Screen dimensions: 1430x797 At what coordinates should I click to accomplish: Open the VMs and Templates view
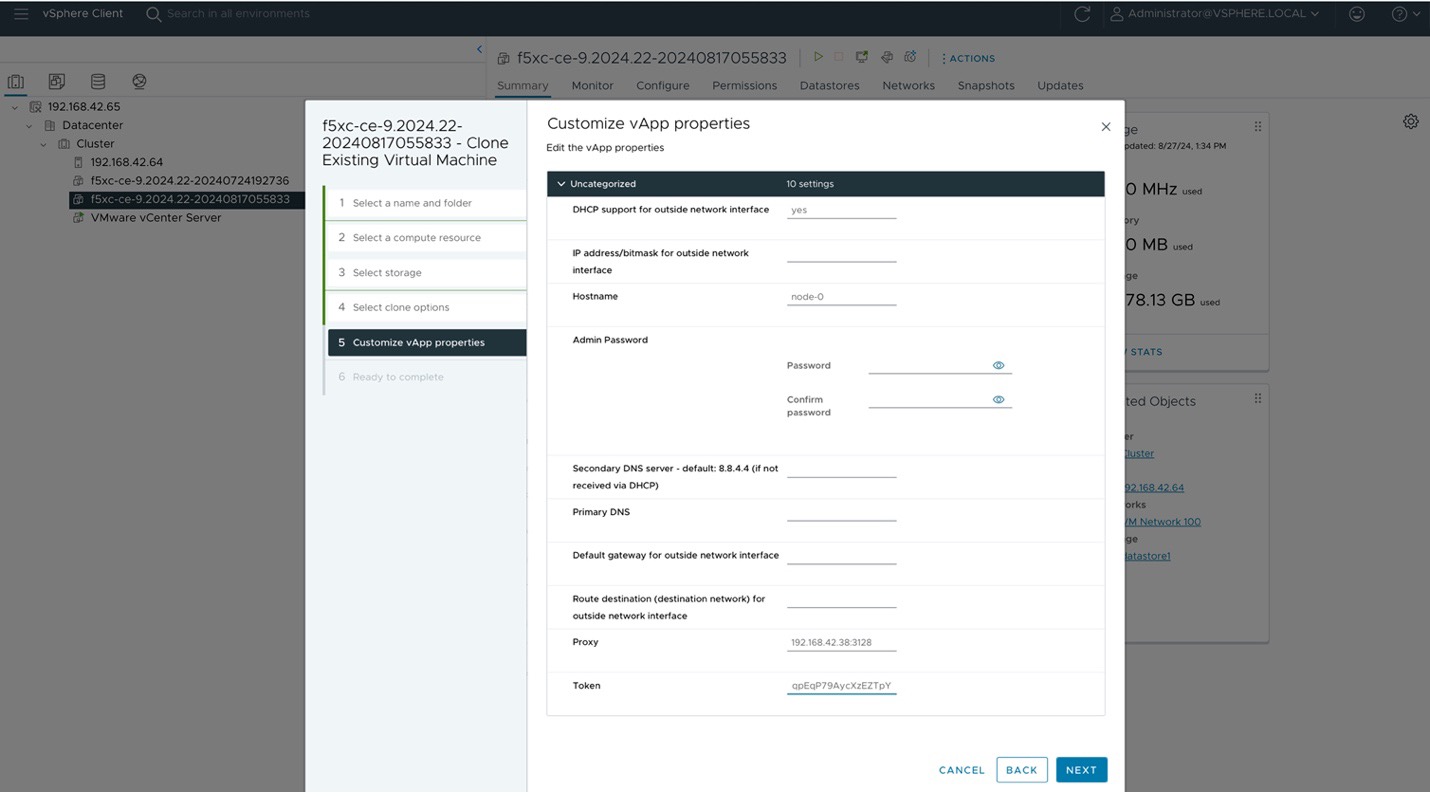(x=56, y=81)
